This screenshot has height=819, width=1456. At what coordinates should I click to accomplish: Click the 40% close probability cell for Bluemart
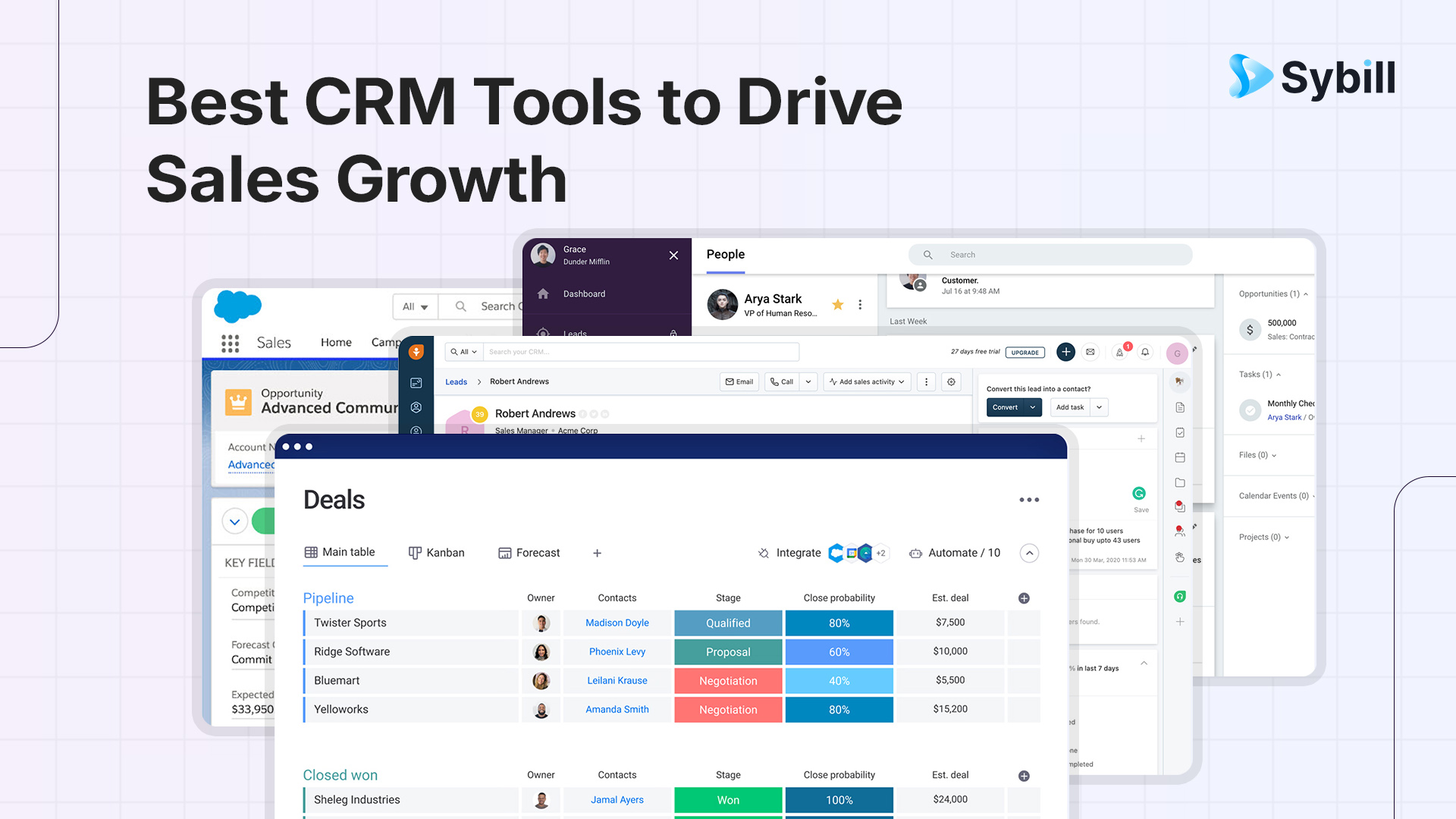coord(839,681)
